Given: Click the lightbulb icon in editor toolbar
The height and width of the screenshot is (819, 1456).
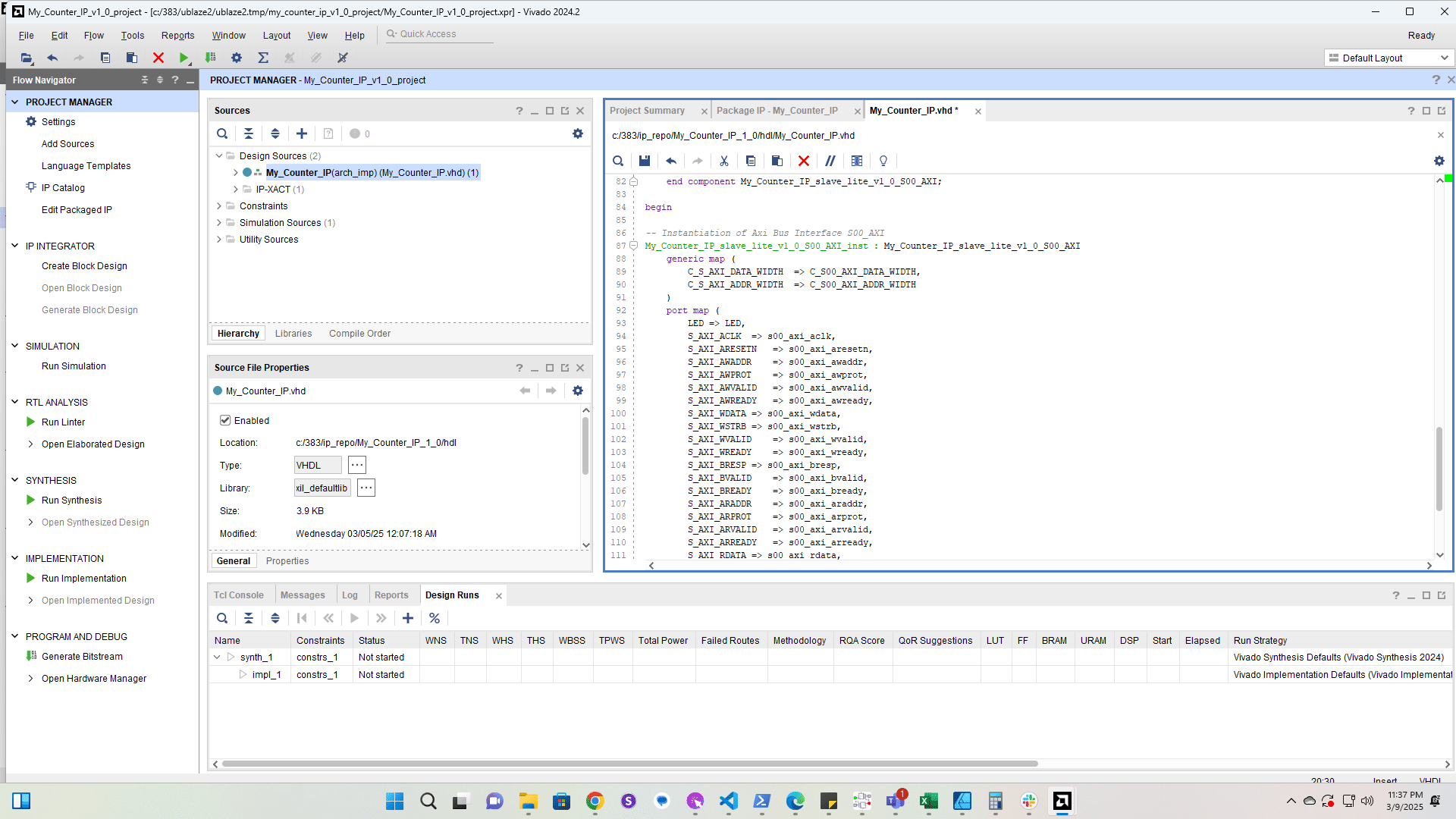Looking at the screenshot, I should [x=883, y=161].
